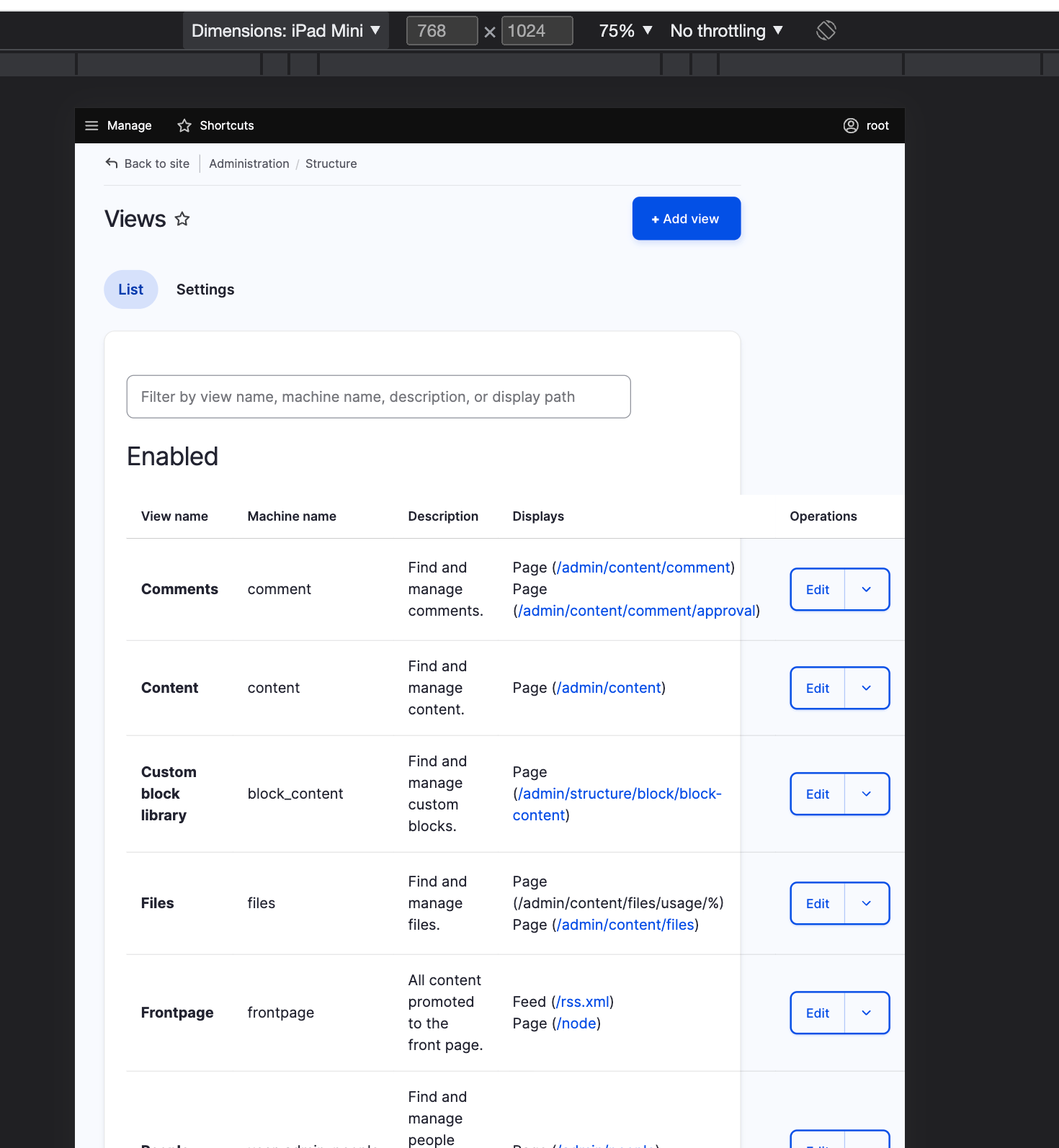This screenshot has width=1059, height=1148.
Task: Open the /admin/structure/block/block-content link
Action: [x=617, y=804]
